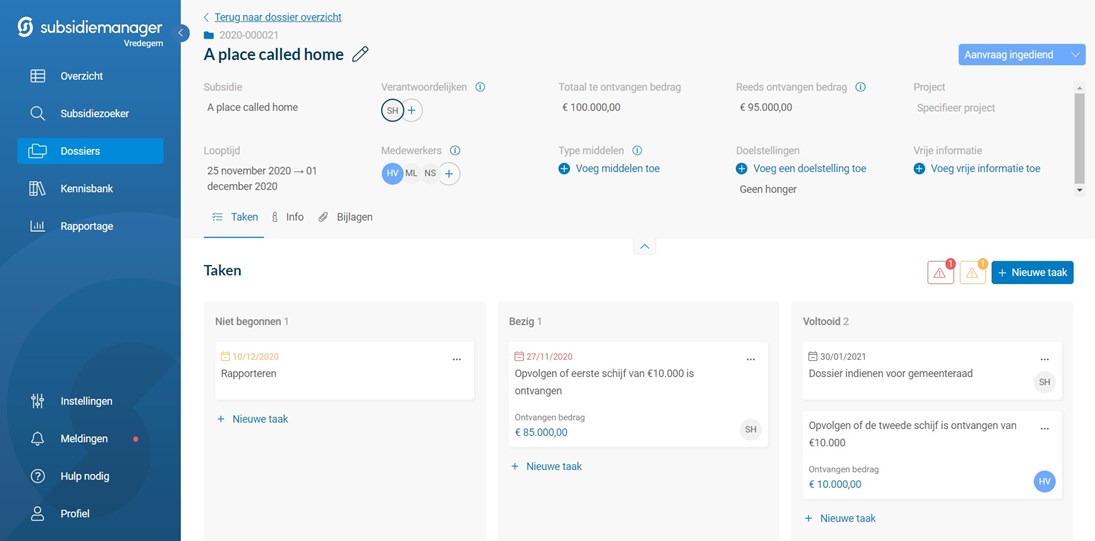
Task: Collapse the dossier details panel chevron
Action: point(644,246)
